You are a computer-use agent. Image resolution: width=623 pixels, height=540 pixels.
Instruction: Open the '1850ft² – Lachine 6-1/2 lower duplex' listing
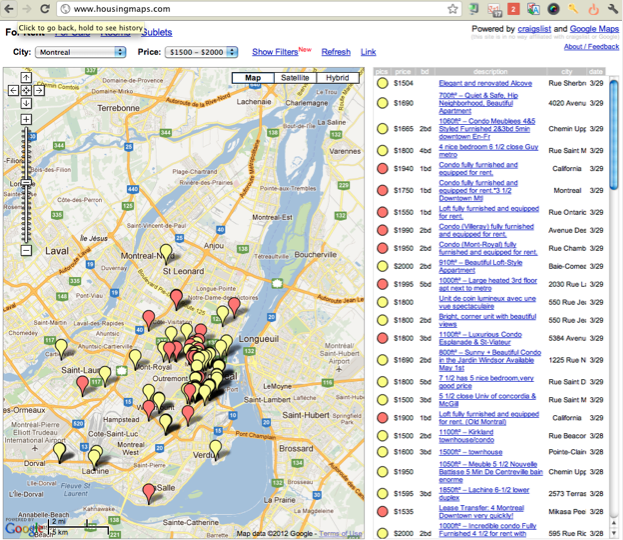484,494
